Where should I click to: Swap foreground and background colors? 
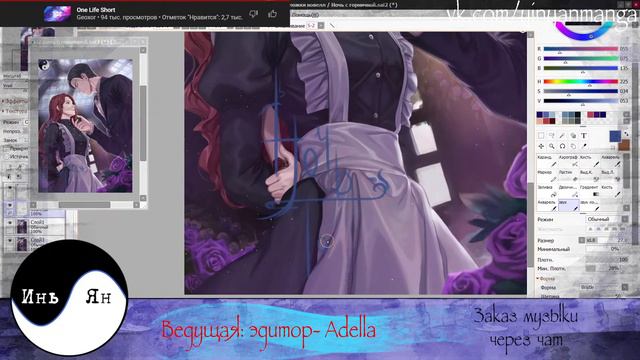pos(626,133)
